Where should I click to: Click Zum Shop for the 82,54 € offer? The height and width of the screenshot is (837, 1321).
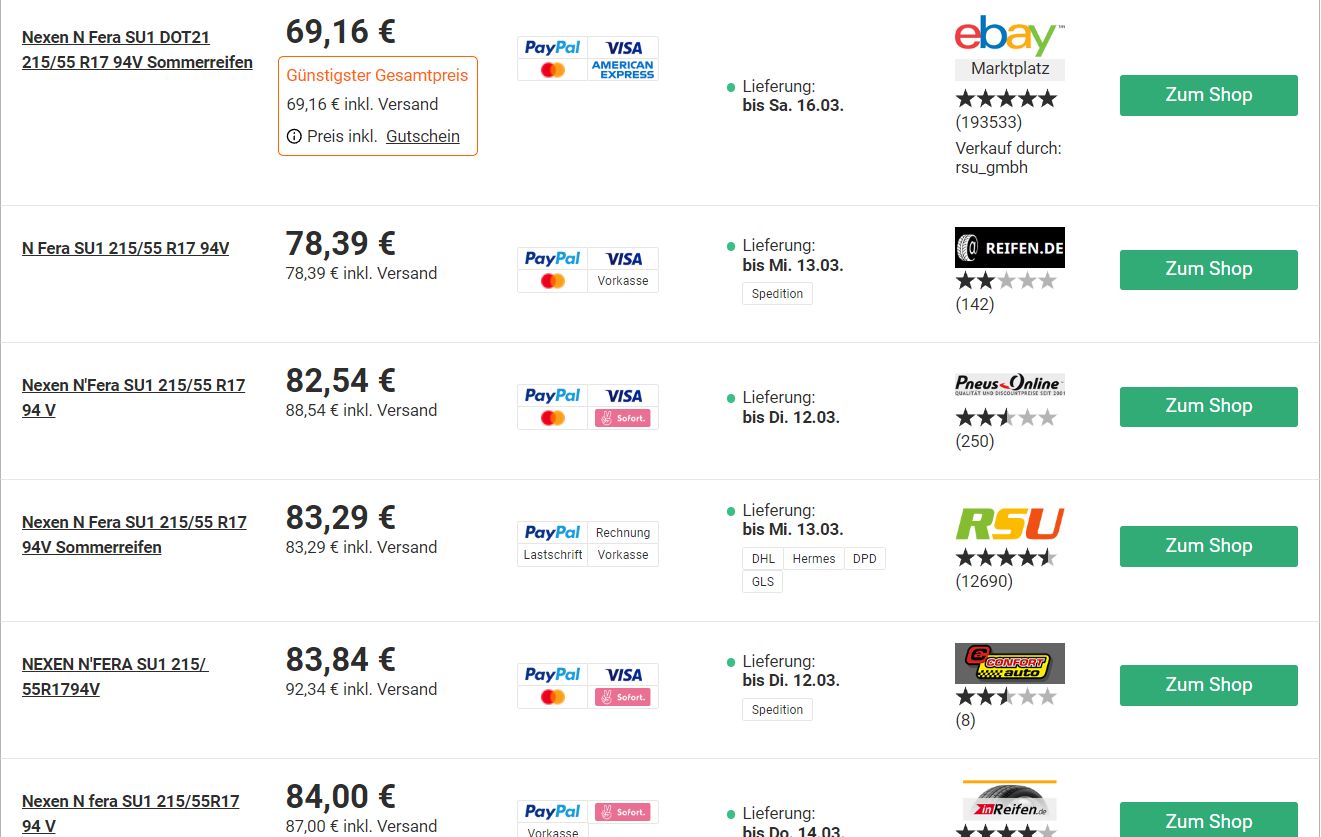tap(1208, 406)
